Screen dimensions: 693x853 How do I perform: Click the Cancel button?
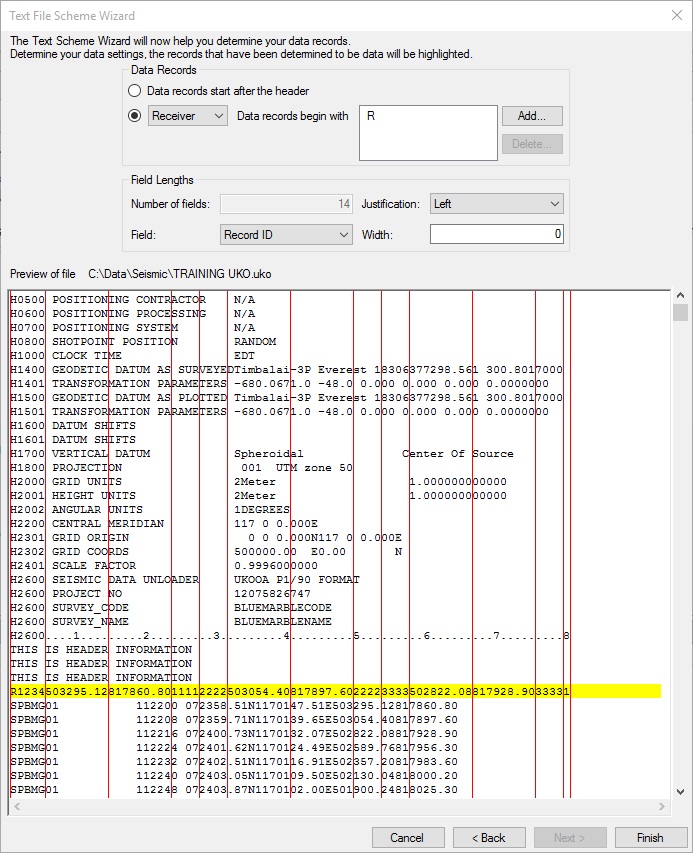tap(408, 838)
